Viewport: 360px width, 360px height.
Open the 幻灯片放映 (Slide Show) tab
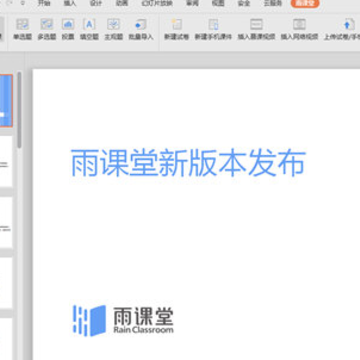(157, 3)
